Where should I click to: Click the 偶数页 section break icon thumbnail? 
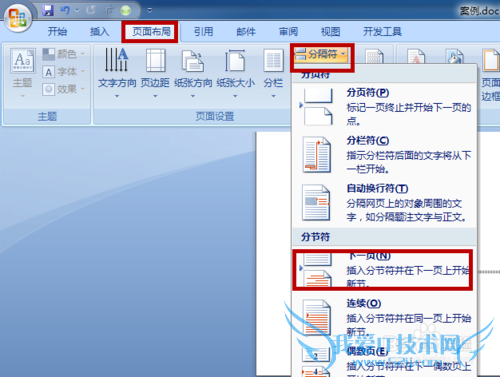pos(316,362)
